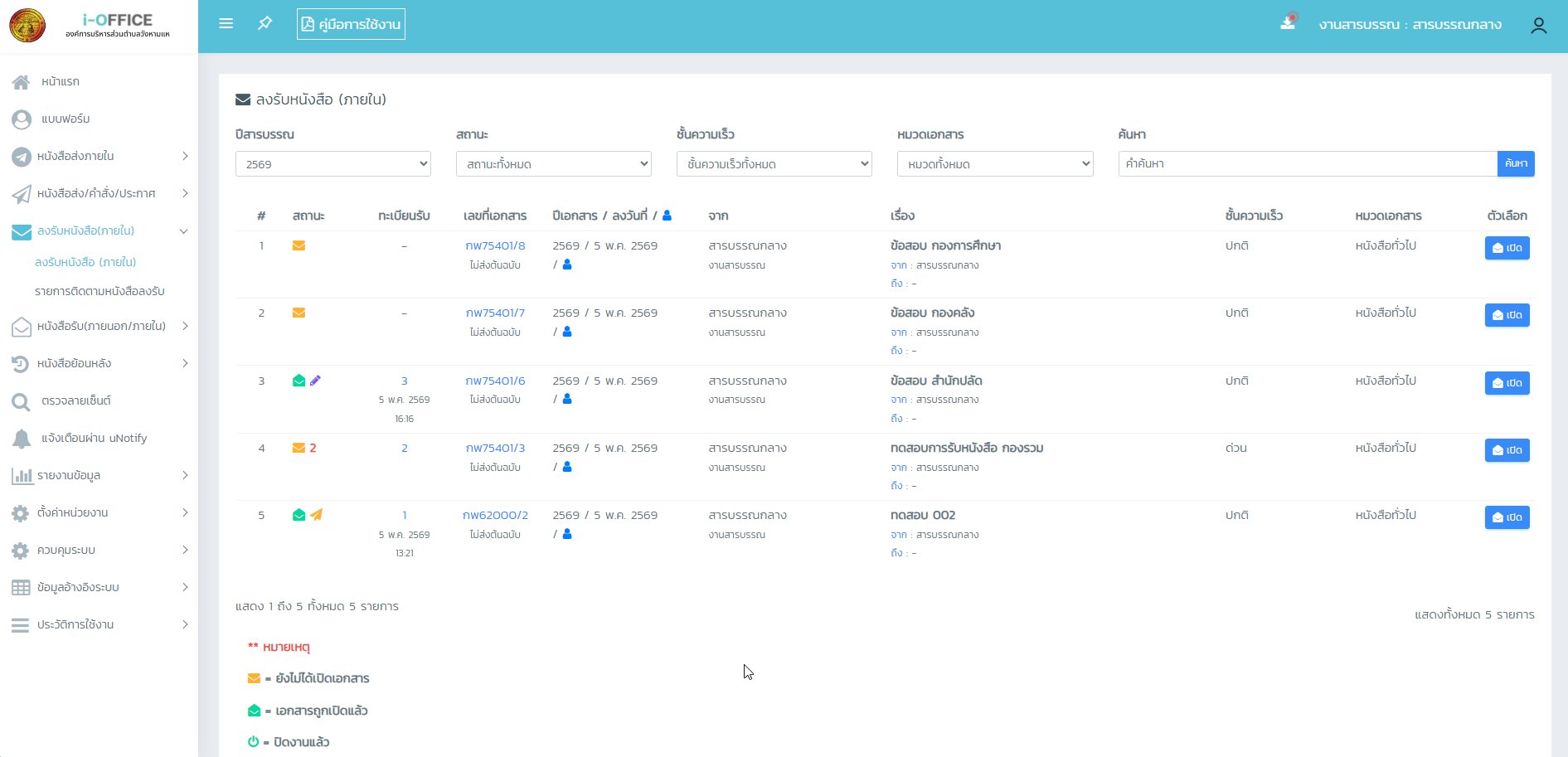The width and height of the screenshot is (1568, 757).
Task: Click registration number 2 link in row 4
Action: coord(404,448)
